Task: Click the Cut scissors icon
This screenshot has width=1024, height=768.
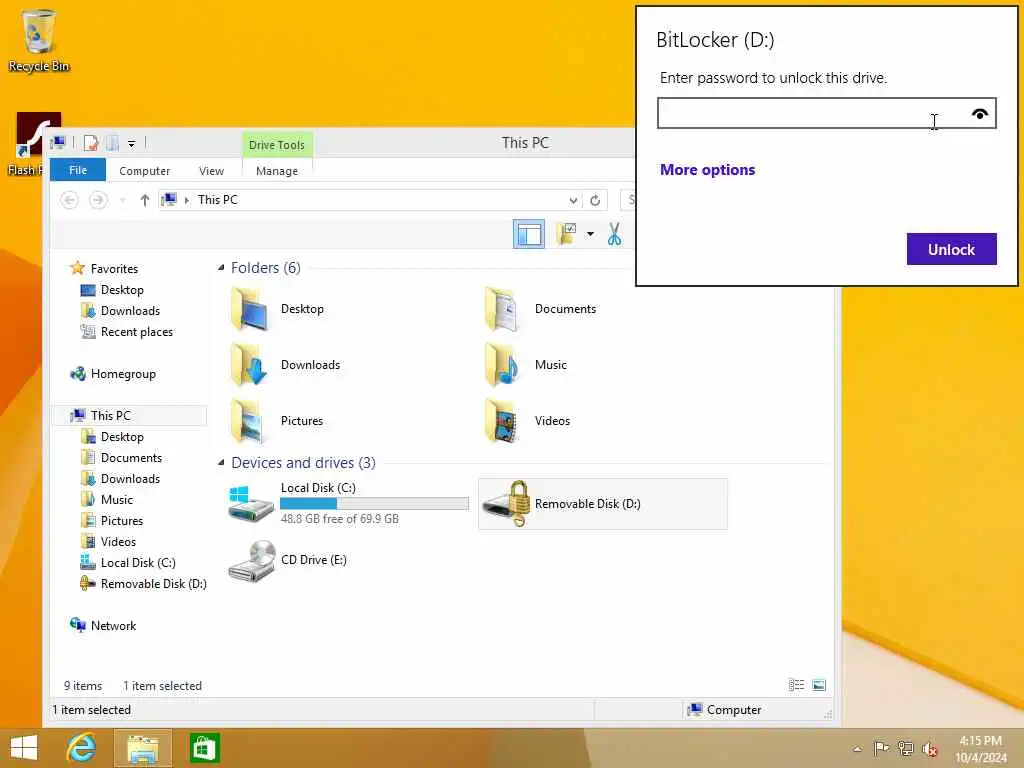Action: (614, 234)
